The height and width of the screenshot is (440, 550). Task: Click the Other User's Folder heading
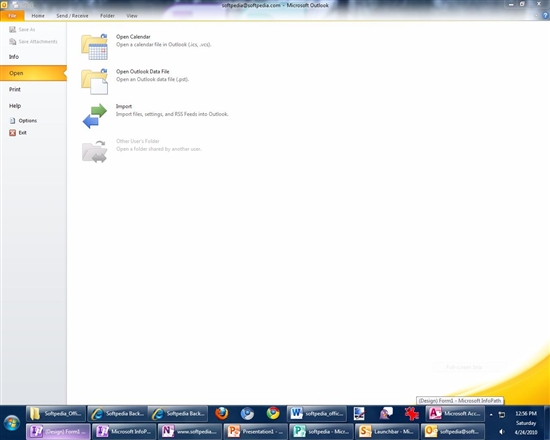(138, 141)
